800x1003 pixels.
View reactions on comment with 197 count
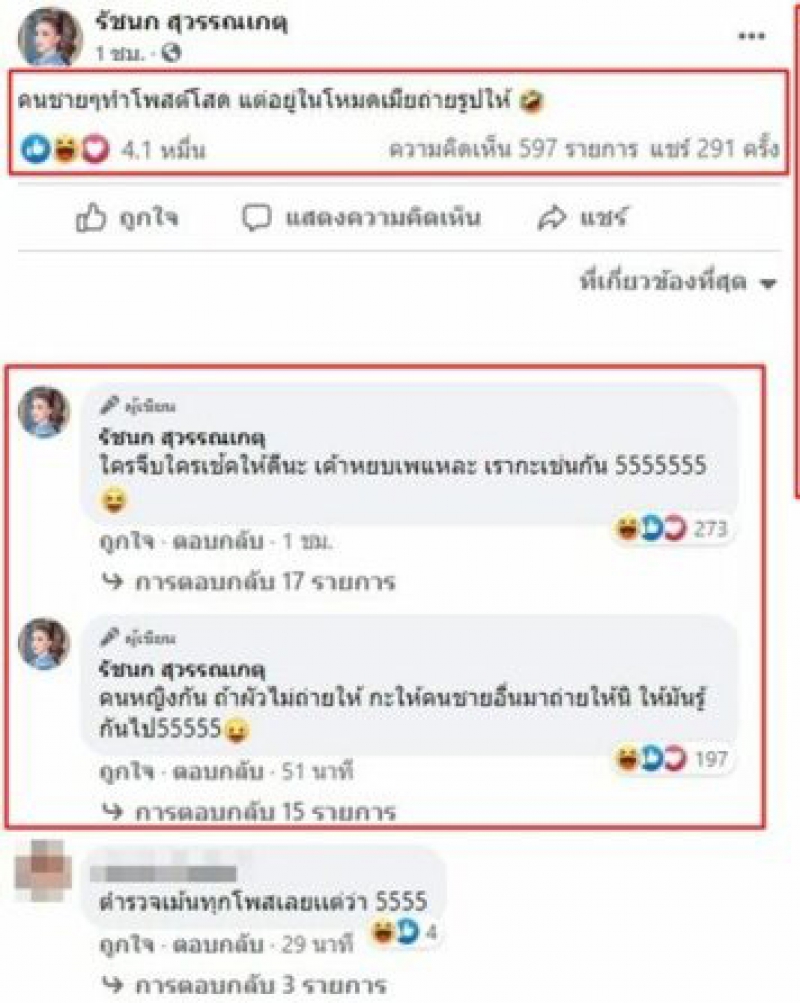coord(671,759)
